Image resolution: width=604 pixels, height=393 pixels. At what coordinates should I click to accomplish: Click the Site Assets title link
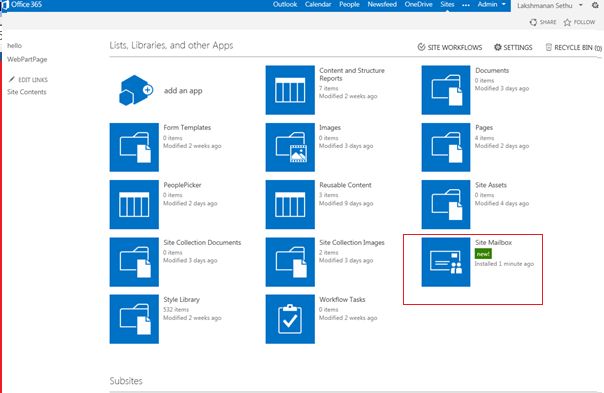click(491, 185)
